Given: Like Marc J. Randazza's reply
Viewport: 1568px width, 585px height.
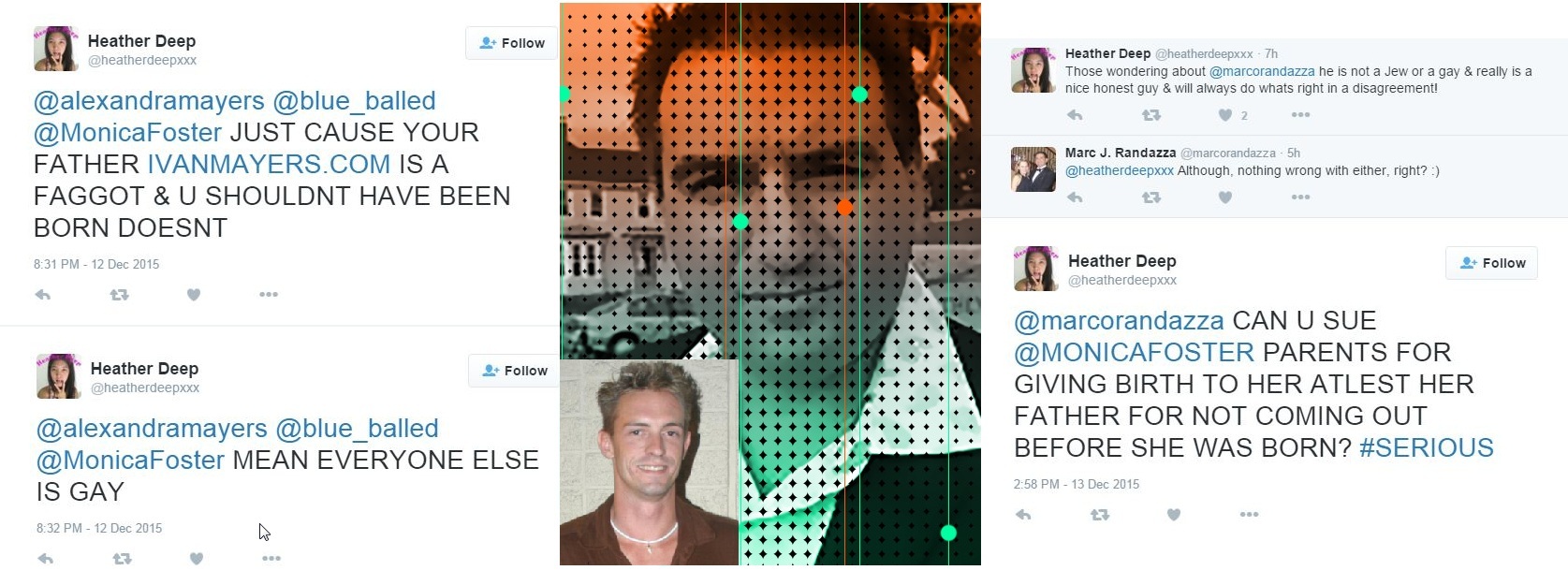Looking at the screenshot, I should tap(1224, 197).
